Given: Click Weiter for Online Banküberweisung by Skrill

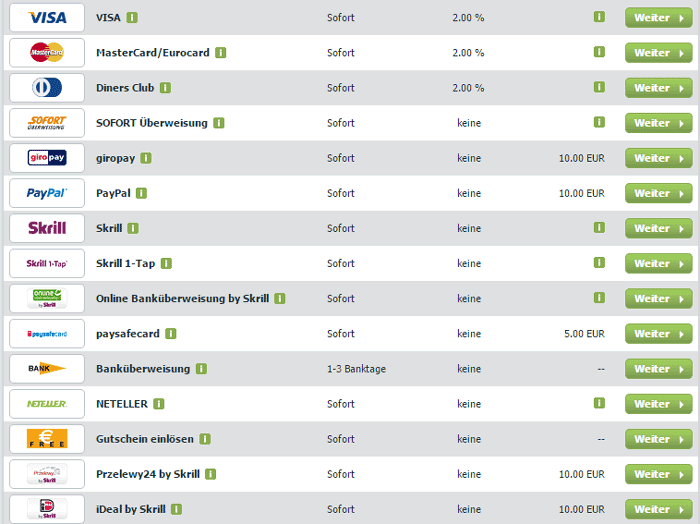Looking at the screenshot, I should click(x=658, y=299).
